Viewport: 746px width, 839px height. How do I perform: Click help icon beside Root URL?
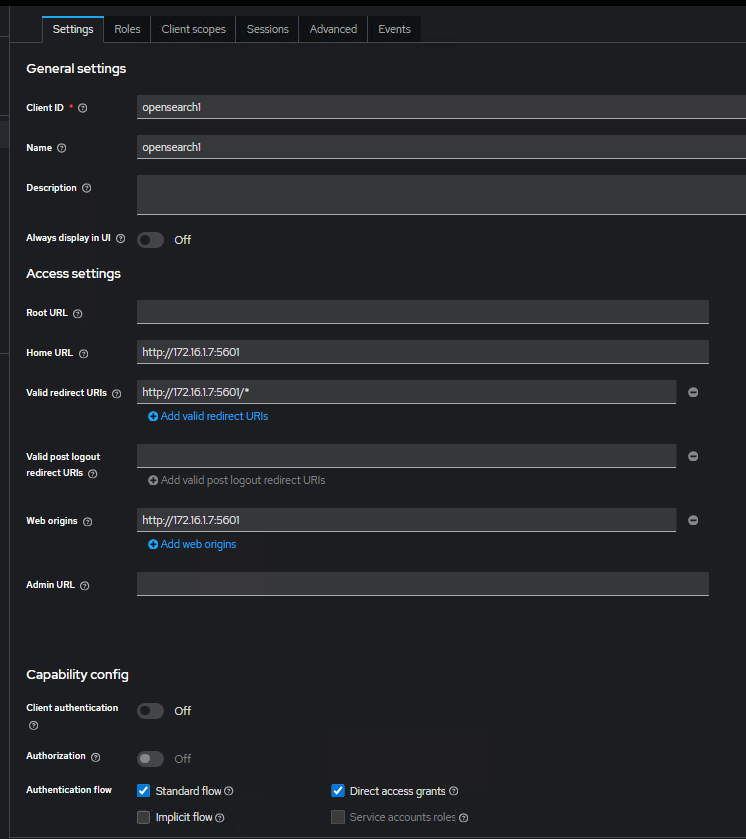[x=78, y=314]
